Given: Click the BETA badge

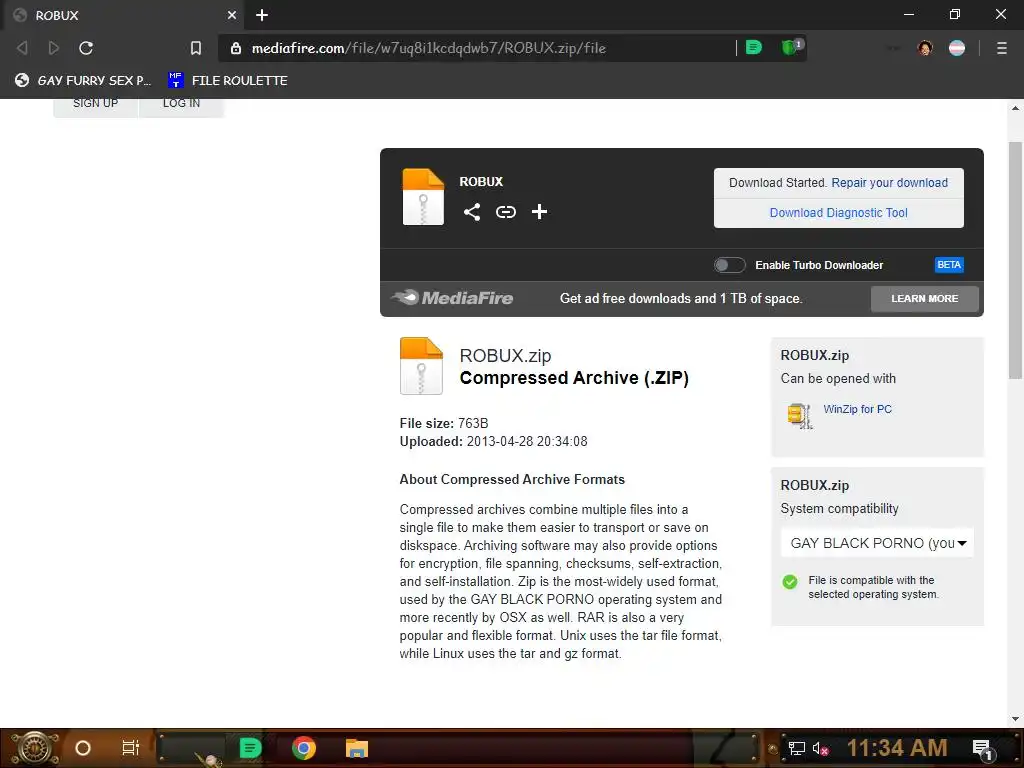Looking at the screenshot, I should (x=948, y=264).
